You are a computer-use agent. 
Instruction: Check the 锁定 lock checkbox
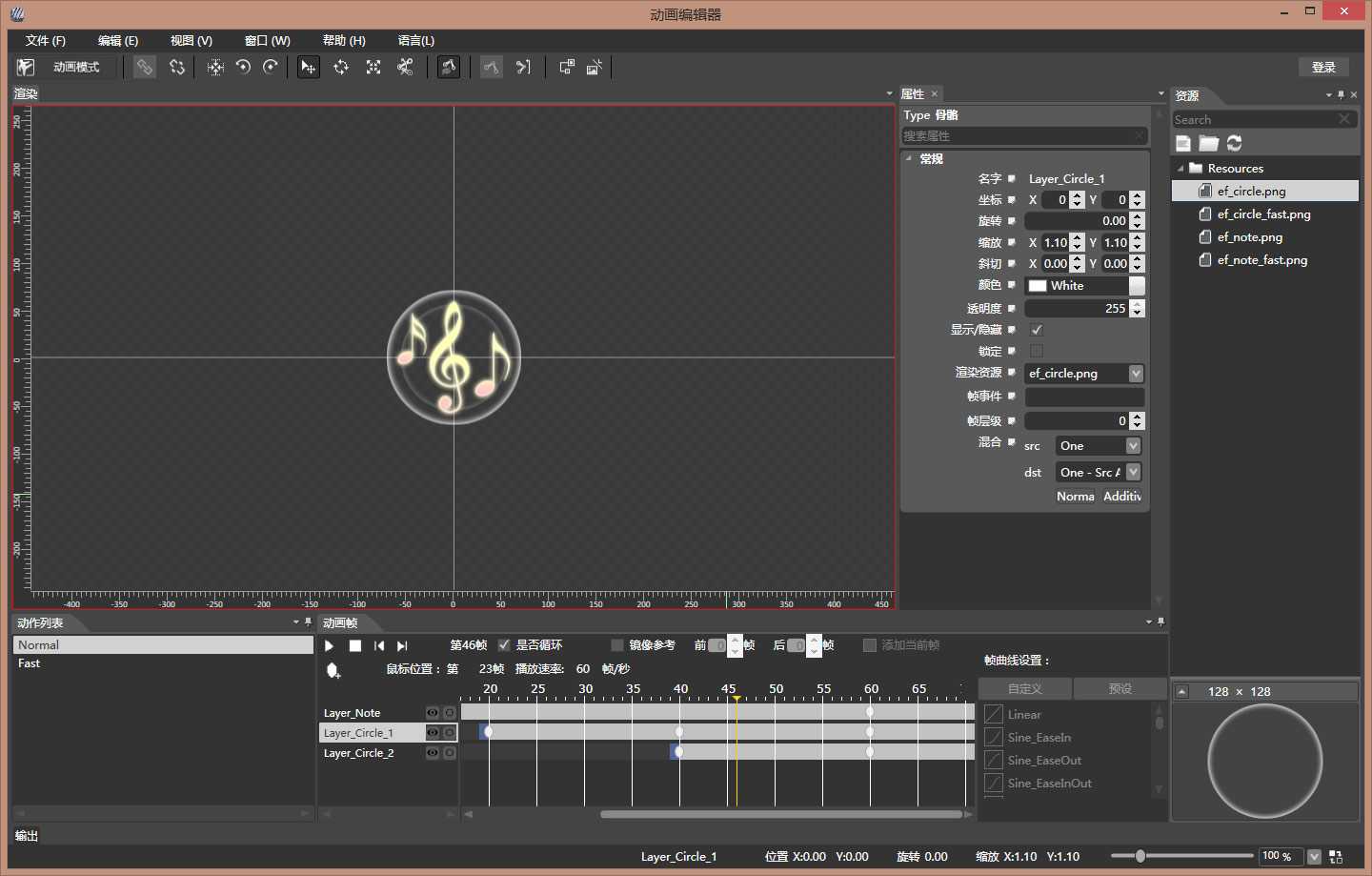click(x=1037, y=351)
